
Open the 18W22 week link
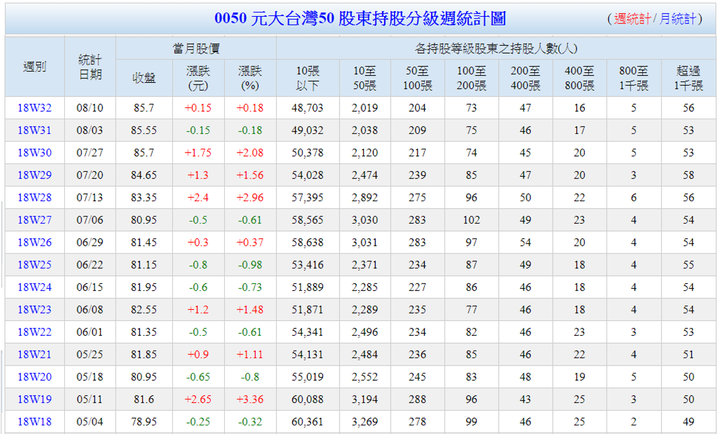click(34, 332)
